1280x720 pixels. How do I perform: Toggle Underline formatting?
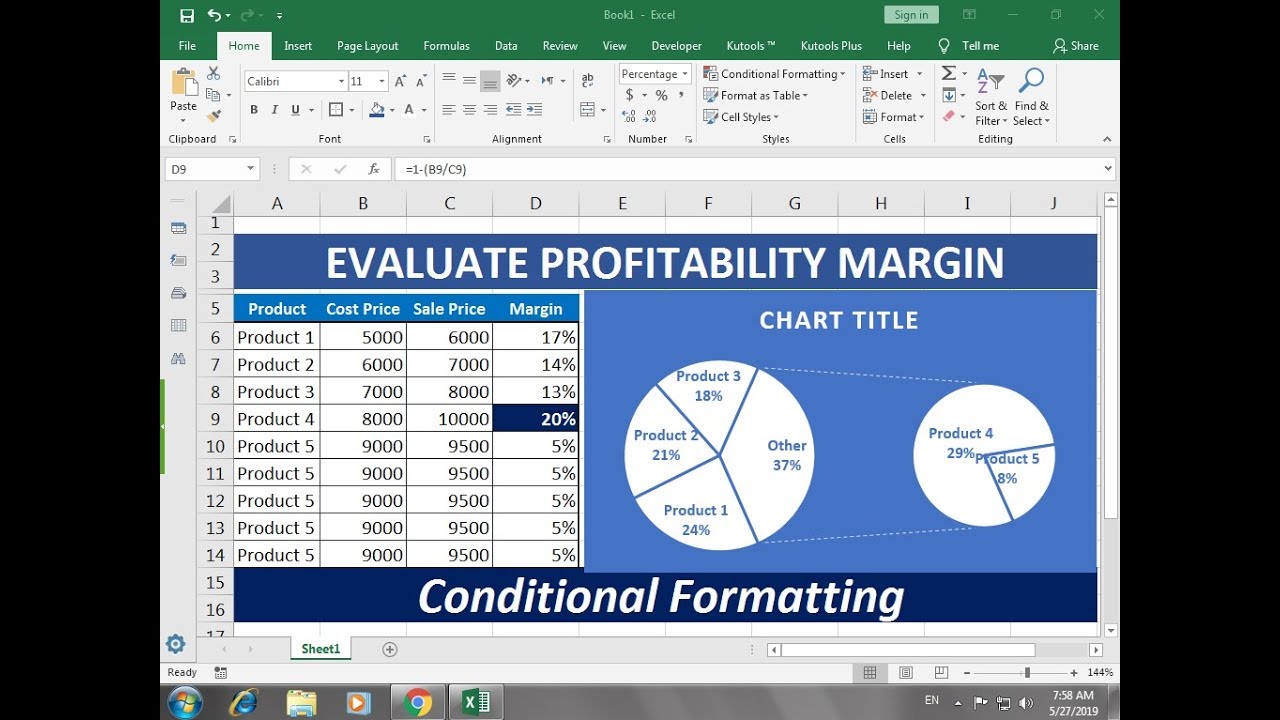(x=295, y=110)
